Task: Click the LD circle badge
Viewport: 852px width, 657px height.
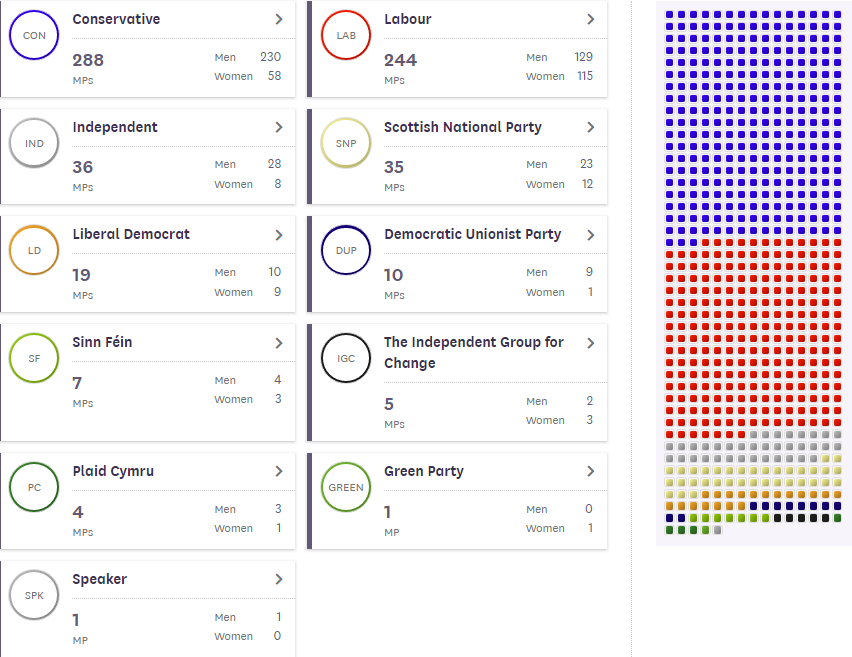Action: point(34,251)
